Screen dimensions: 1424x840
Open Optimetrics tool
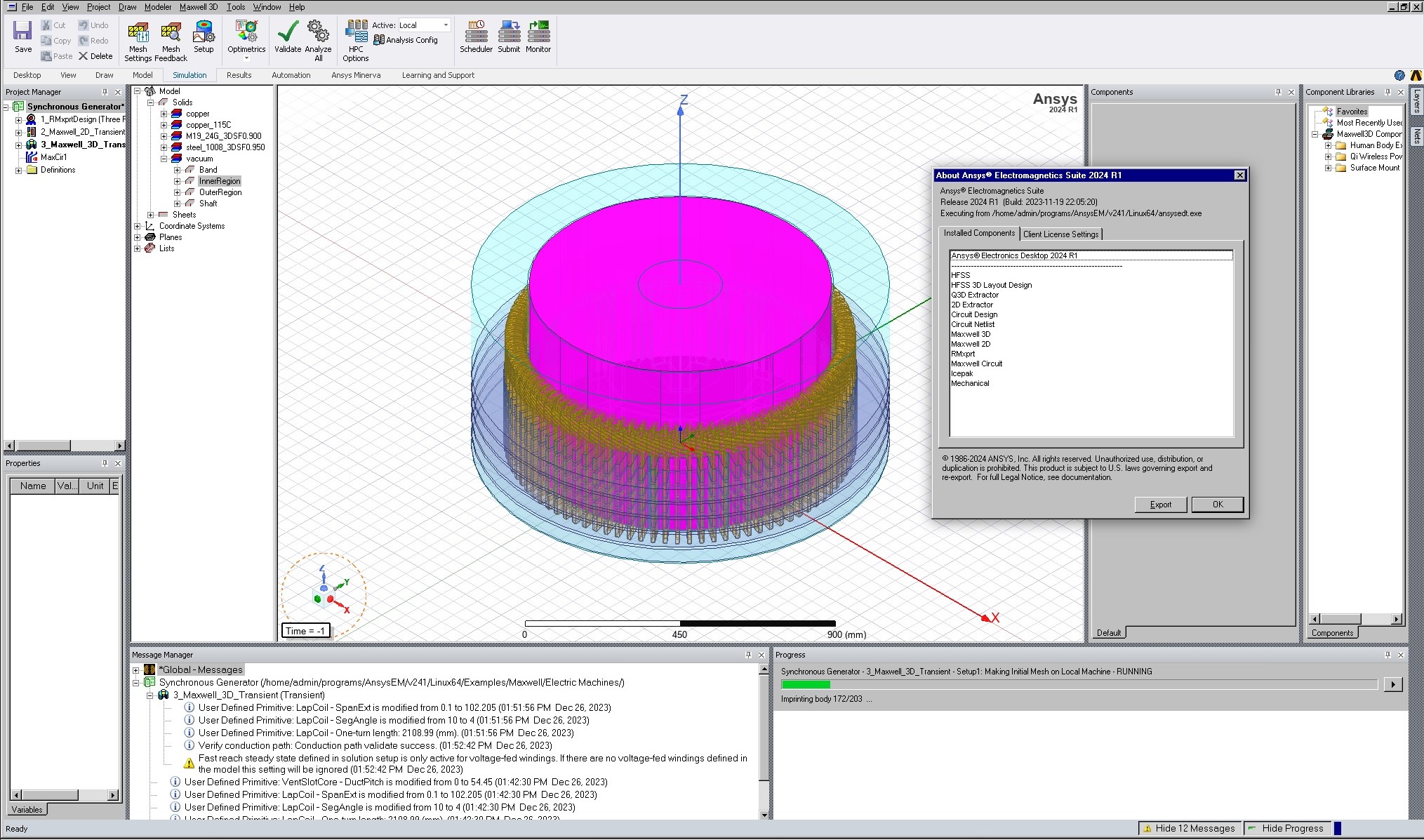click(246, 32)
